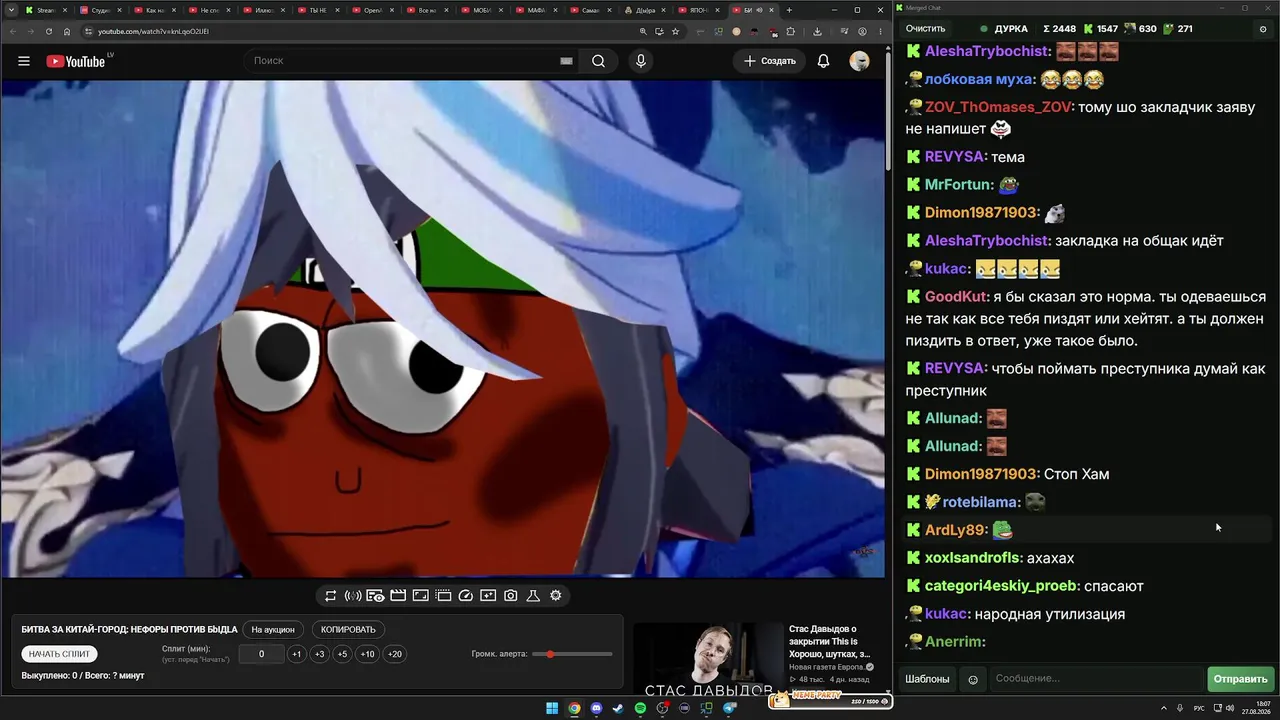Viewport: 1280px width, 720px height.
Task: Click the broadcast signal icon under video
Action: pos(353,596)
